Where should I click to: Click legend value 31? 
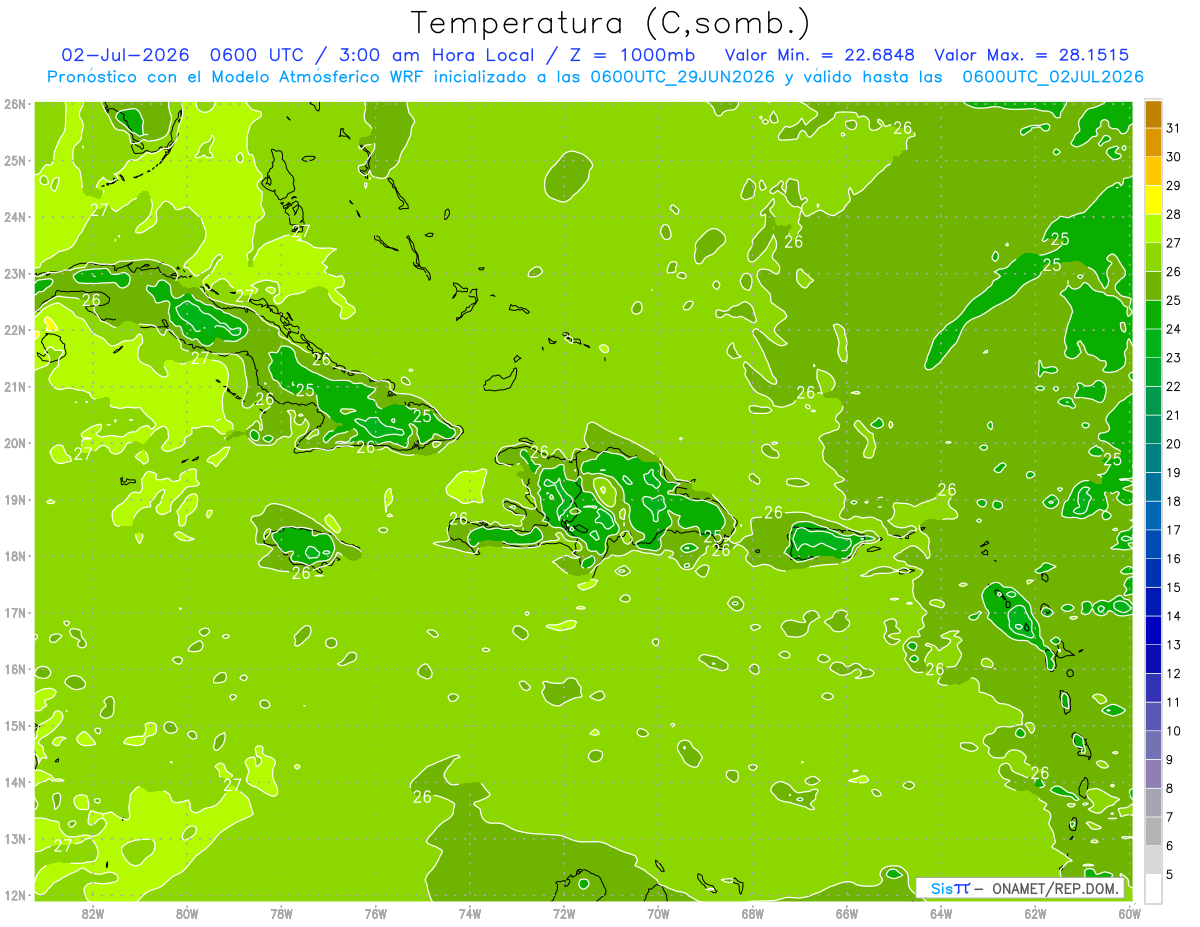pos(1173,129)
